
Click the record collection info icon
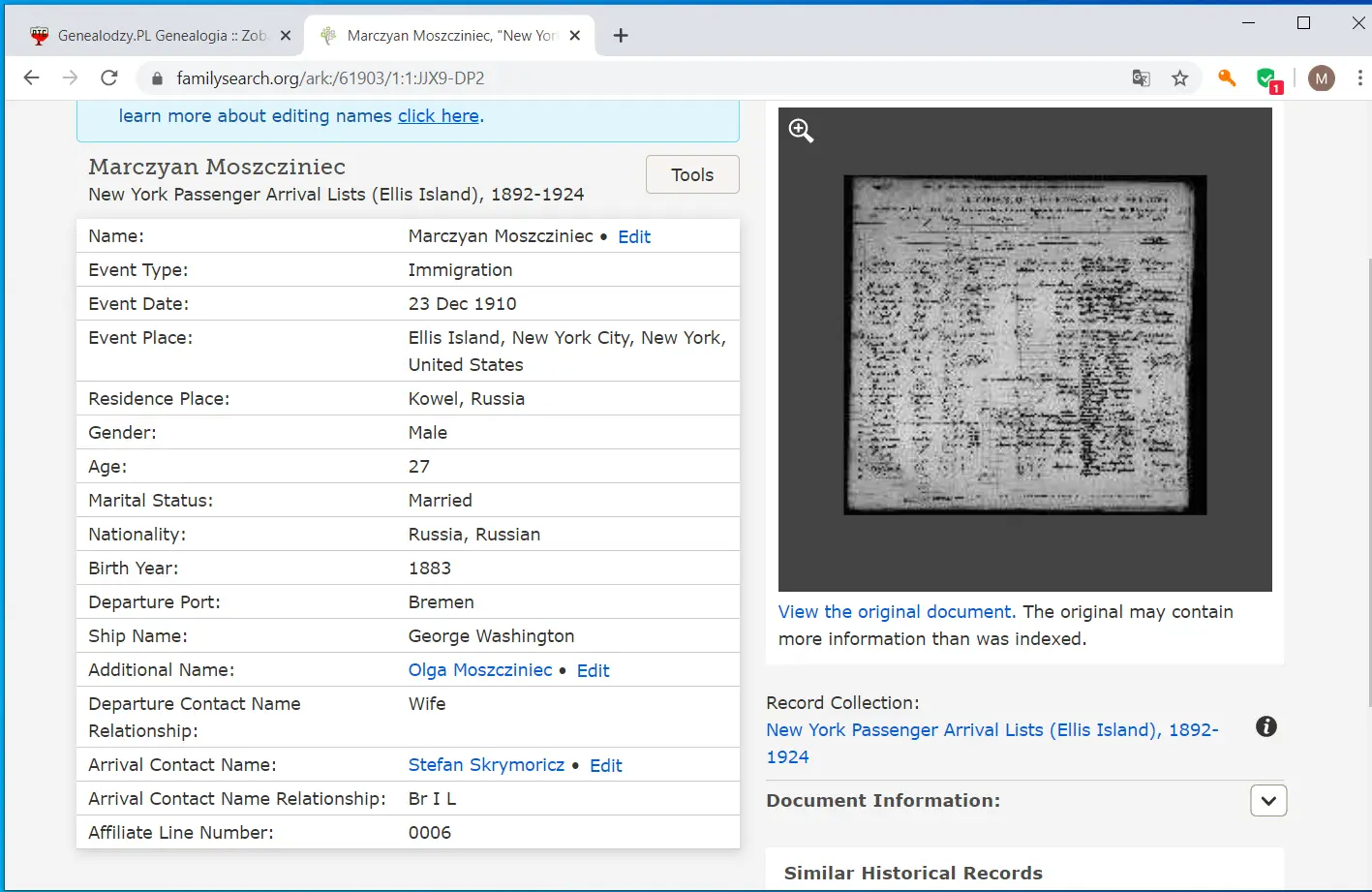coord(1265,726)
